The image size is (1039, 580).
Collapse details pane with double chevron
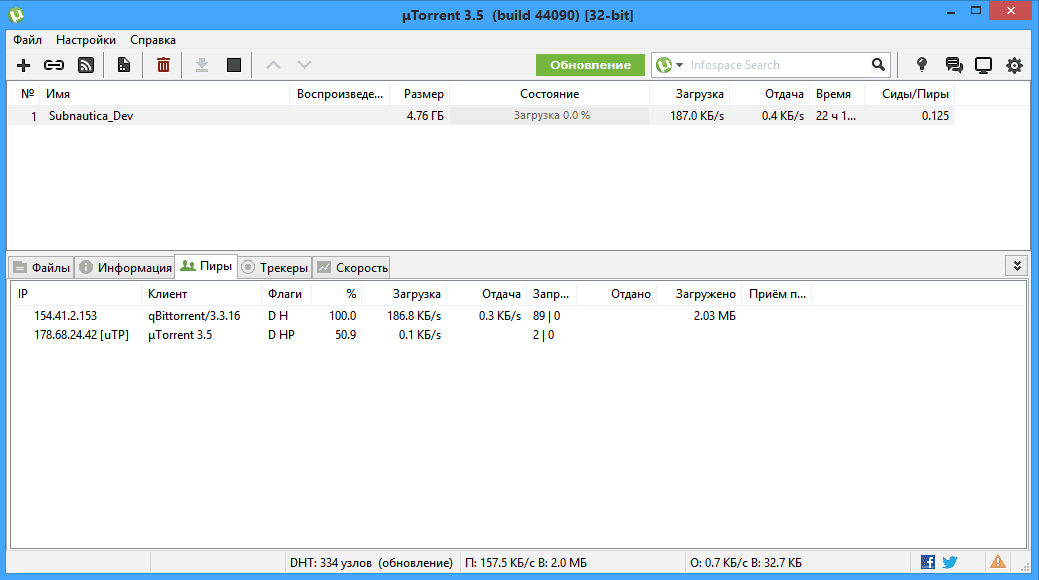(x=1017, y=266)
